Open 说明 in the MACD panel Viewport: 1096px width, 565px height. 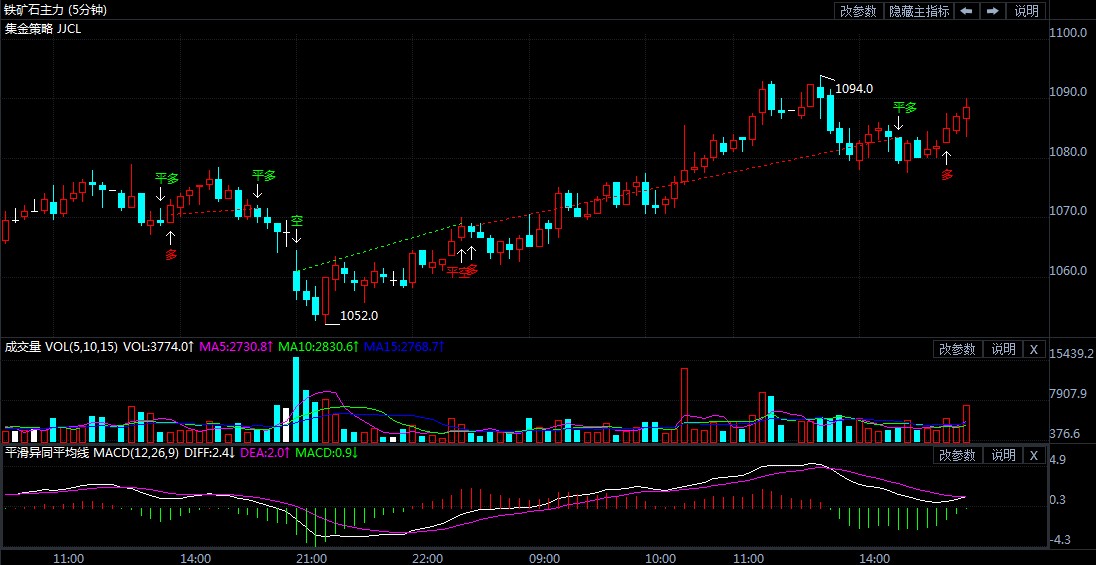[x=1003, y=455]
